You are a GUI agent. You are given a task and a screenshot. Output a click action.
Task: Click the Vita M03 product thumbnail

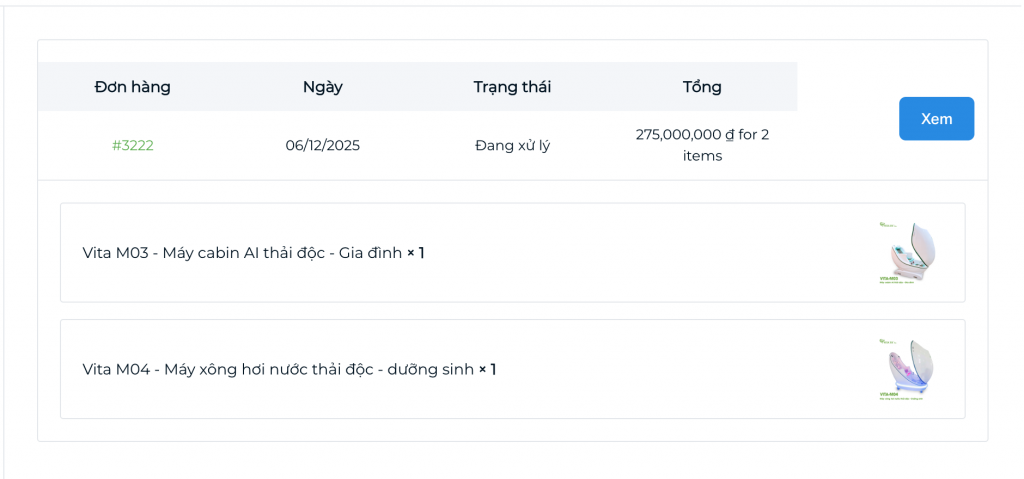point(908,253)
